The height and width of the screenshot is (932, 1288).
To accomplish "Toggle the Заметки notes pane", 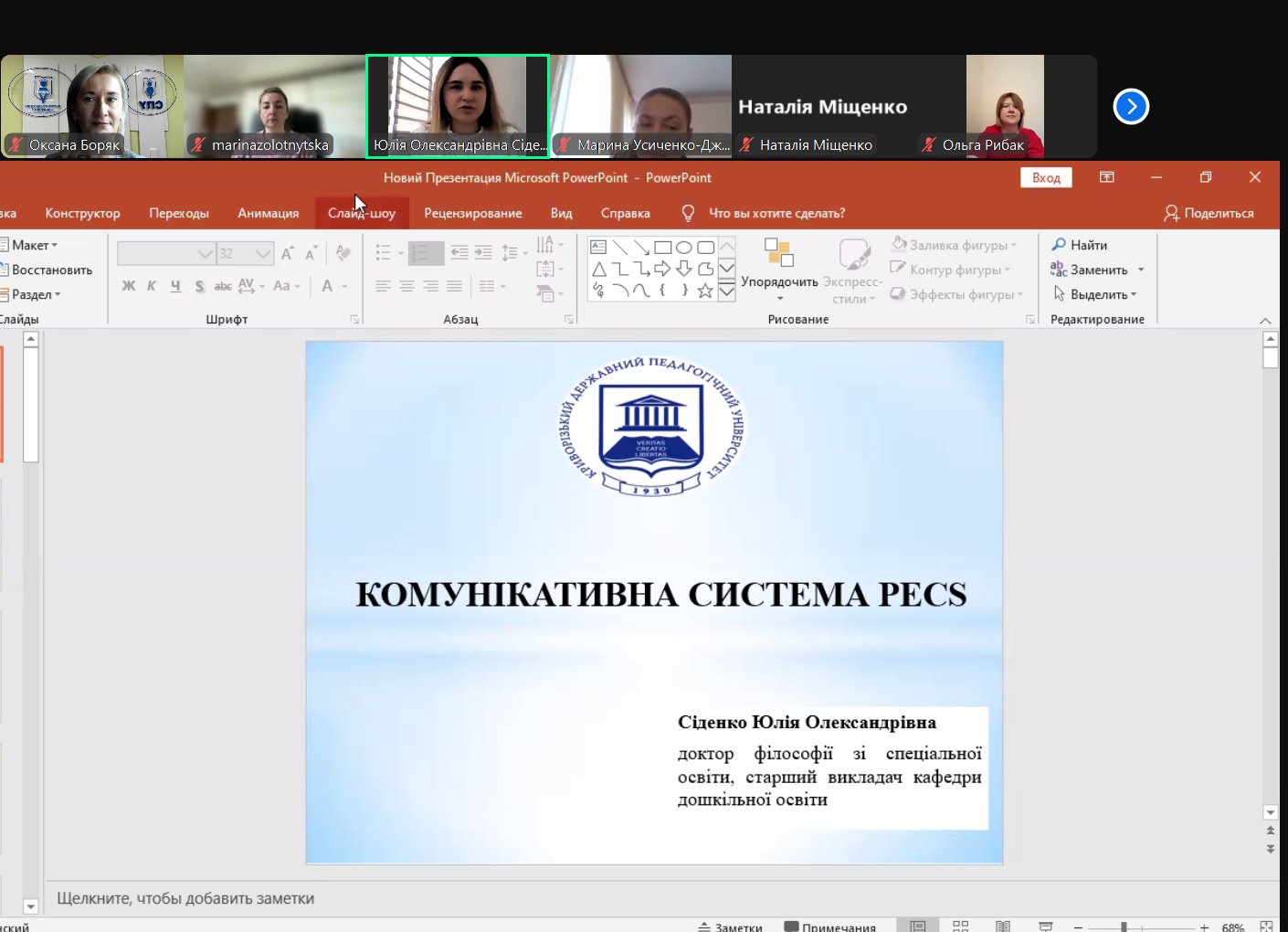I will pyautogui.click(x=730, y=927).
